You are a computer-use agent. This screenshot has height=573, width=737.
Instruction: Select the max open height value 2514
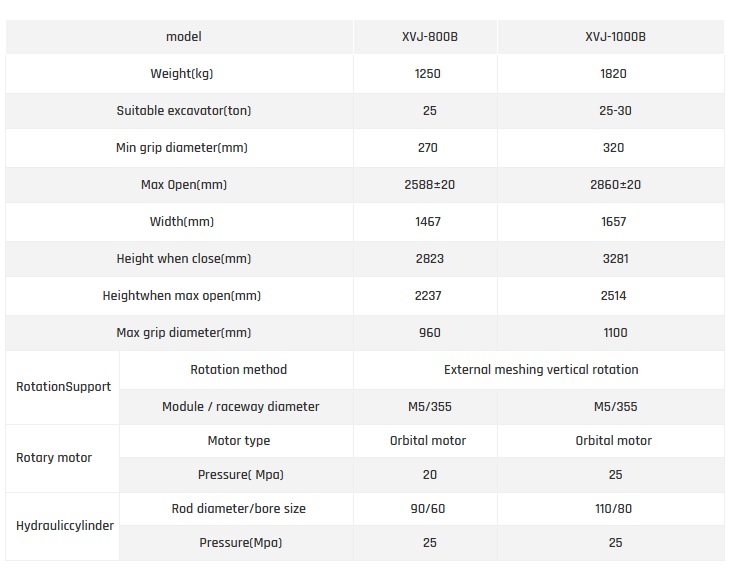tap(614, 296)
